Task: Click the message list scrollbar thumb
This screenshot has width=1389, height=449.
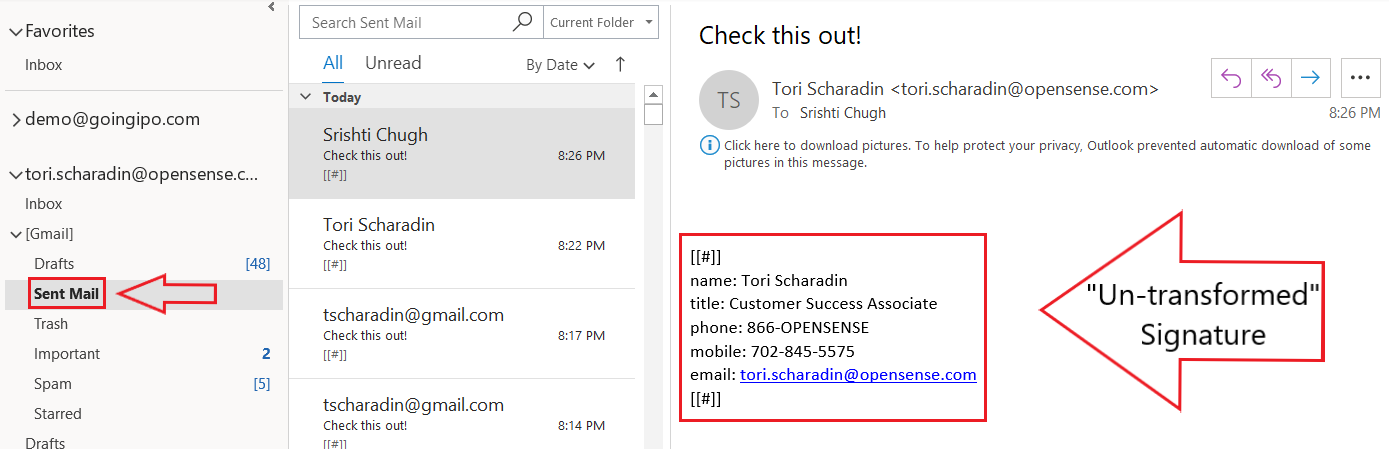Action: click(x=653, y=114)
